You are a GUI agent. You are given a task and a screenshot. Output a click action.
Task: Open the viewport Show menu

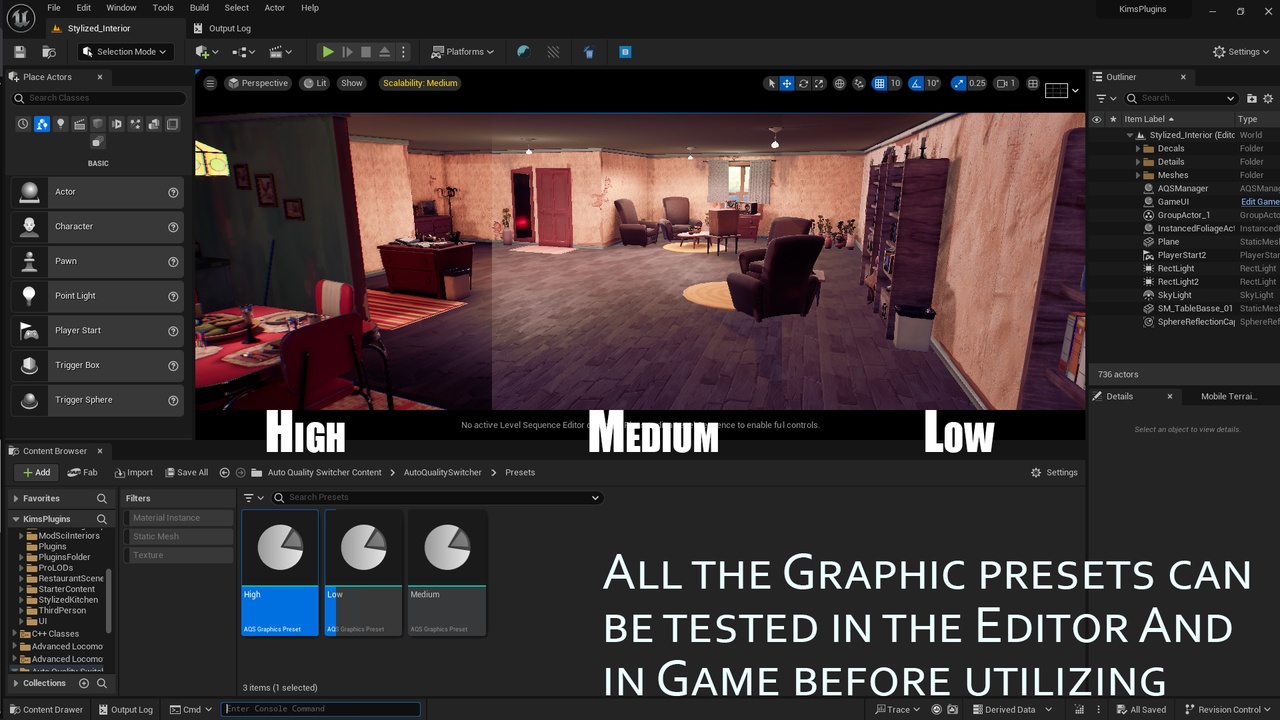352,83
